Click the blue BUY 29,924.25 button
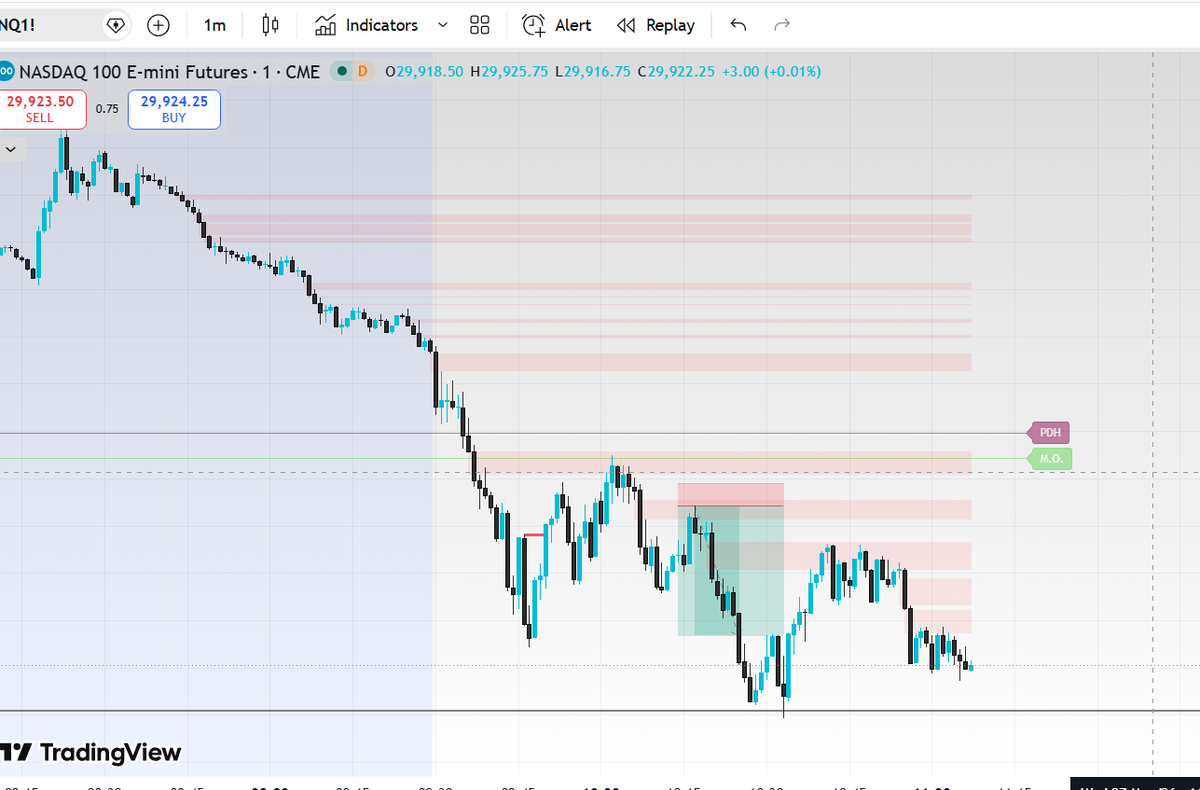Viewport: 1200px width, 790px height. click(x=174, y=109)
